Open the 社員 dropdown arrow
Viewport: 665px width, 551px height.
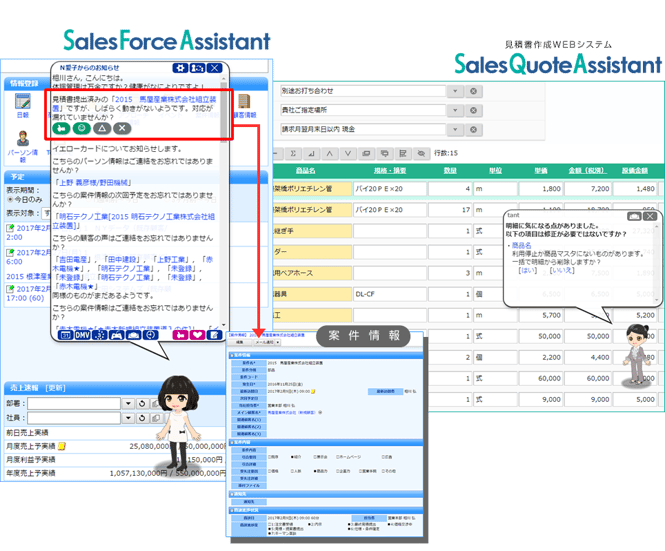[x=128, y=418]
